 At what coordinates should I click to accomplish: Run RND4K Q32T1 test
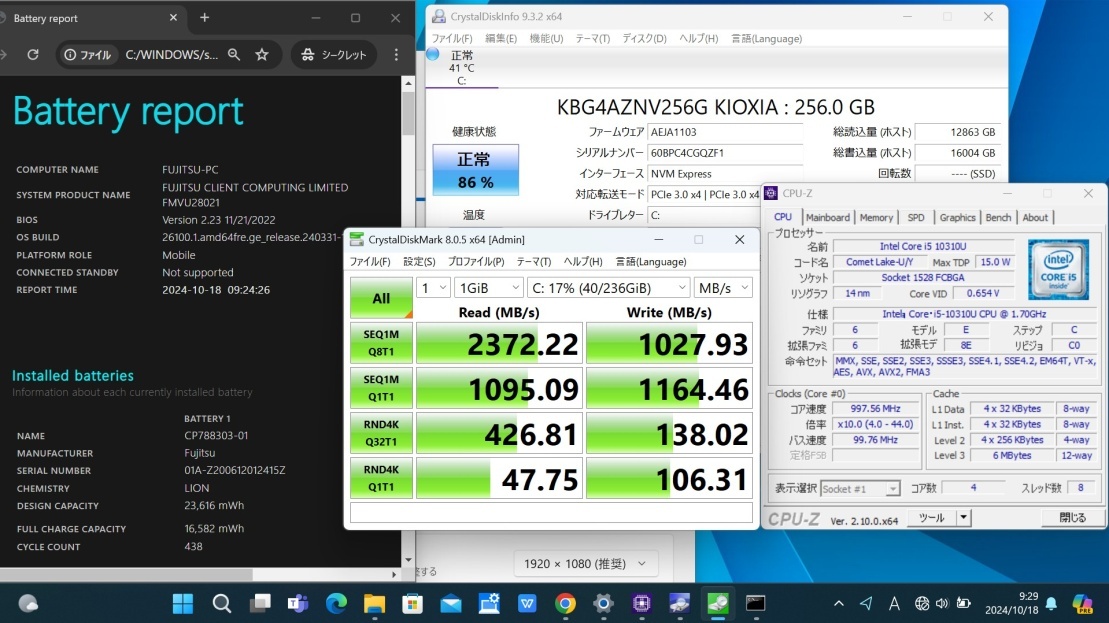pos(381,433)
